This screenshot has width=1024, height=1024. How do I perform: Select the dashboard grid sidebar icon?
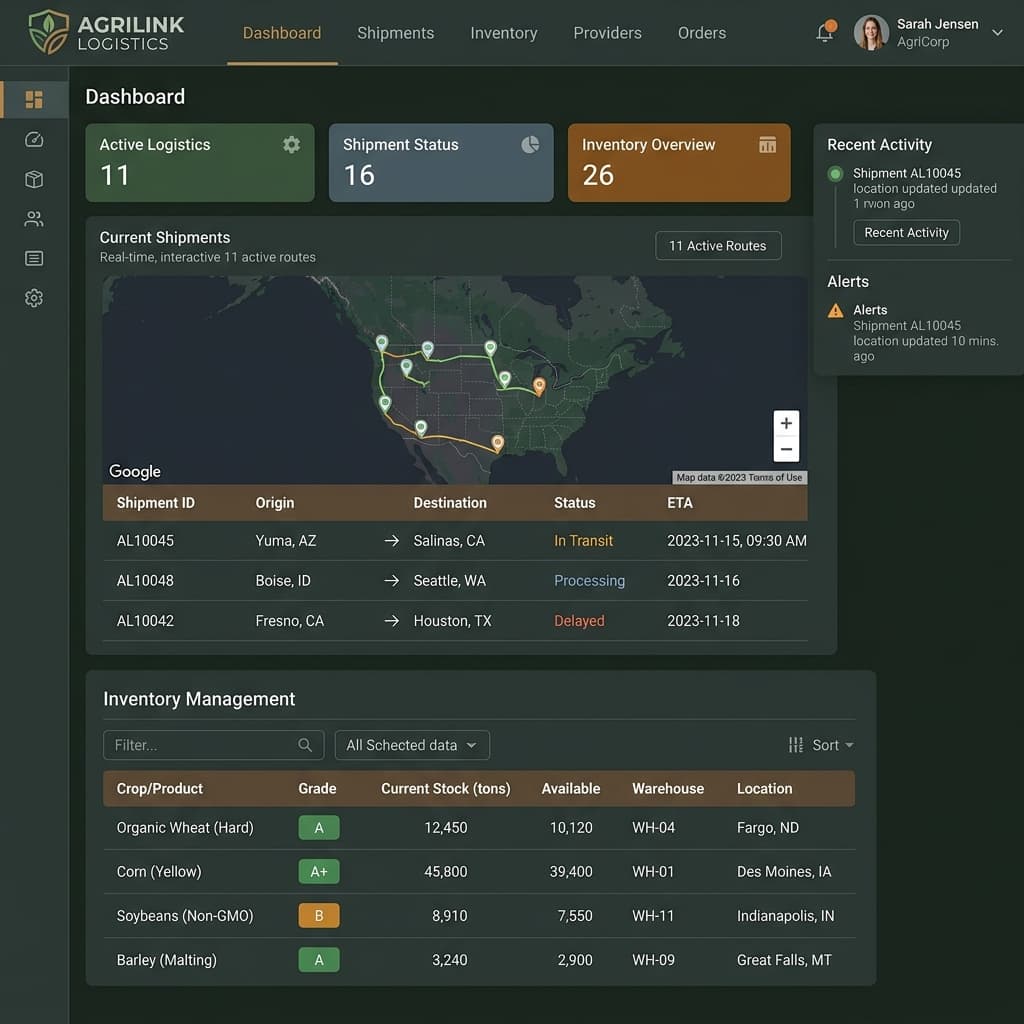pyautogui.click(x=34, y=99)
